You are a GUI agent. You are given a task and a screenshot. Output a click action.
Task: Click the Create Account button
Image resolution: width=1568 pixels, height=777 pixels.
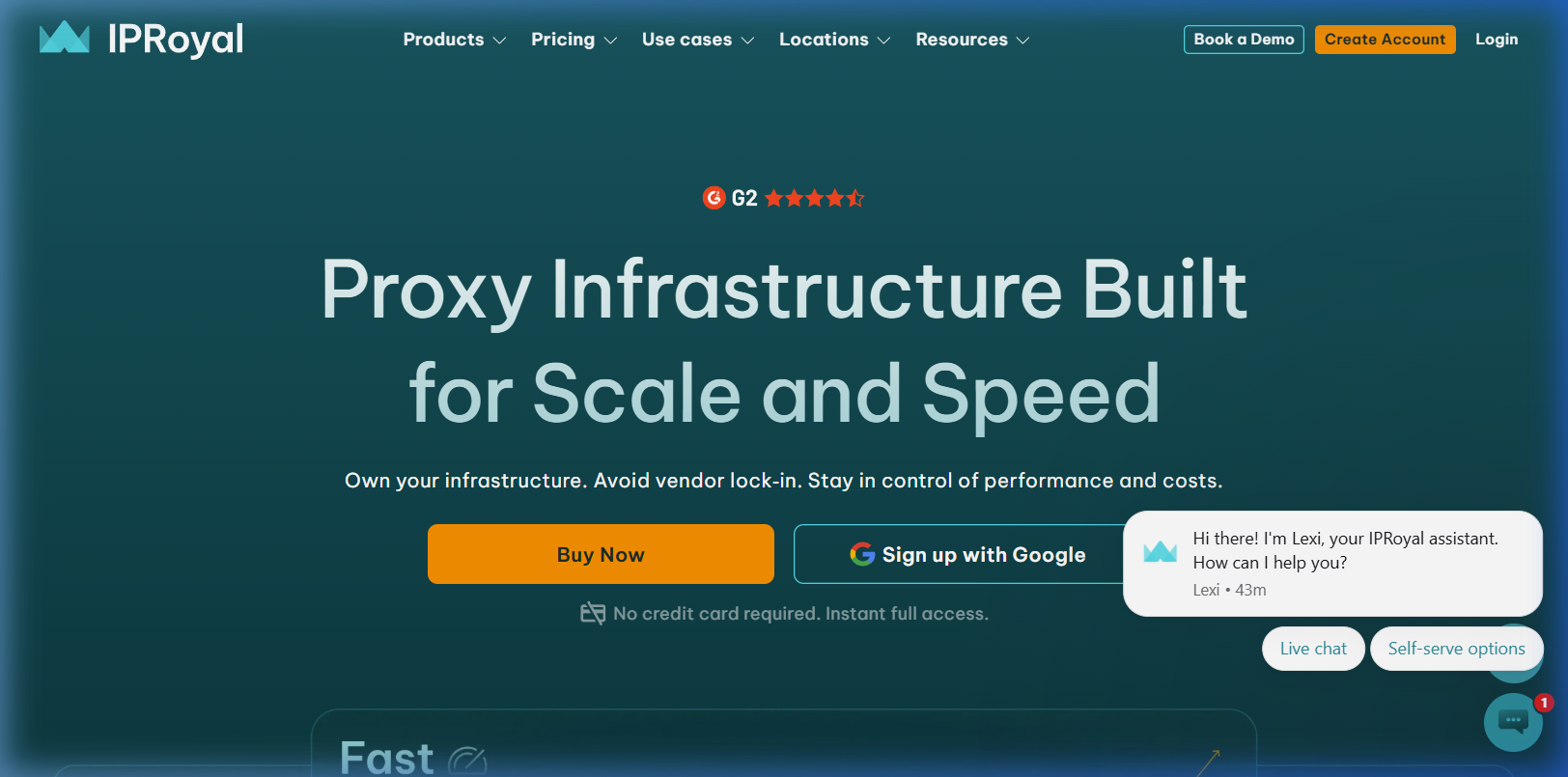[1385, 40]
